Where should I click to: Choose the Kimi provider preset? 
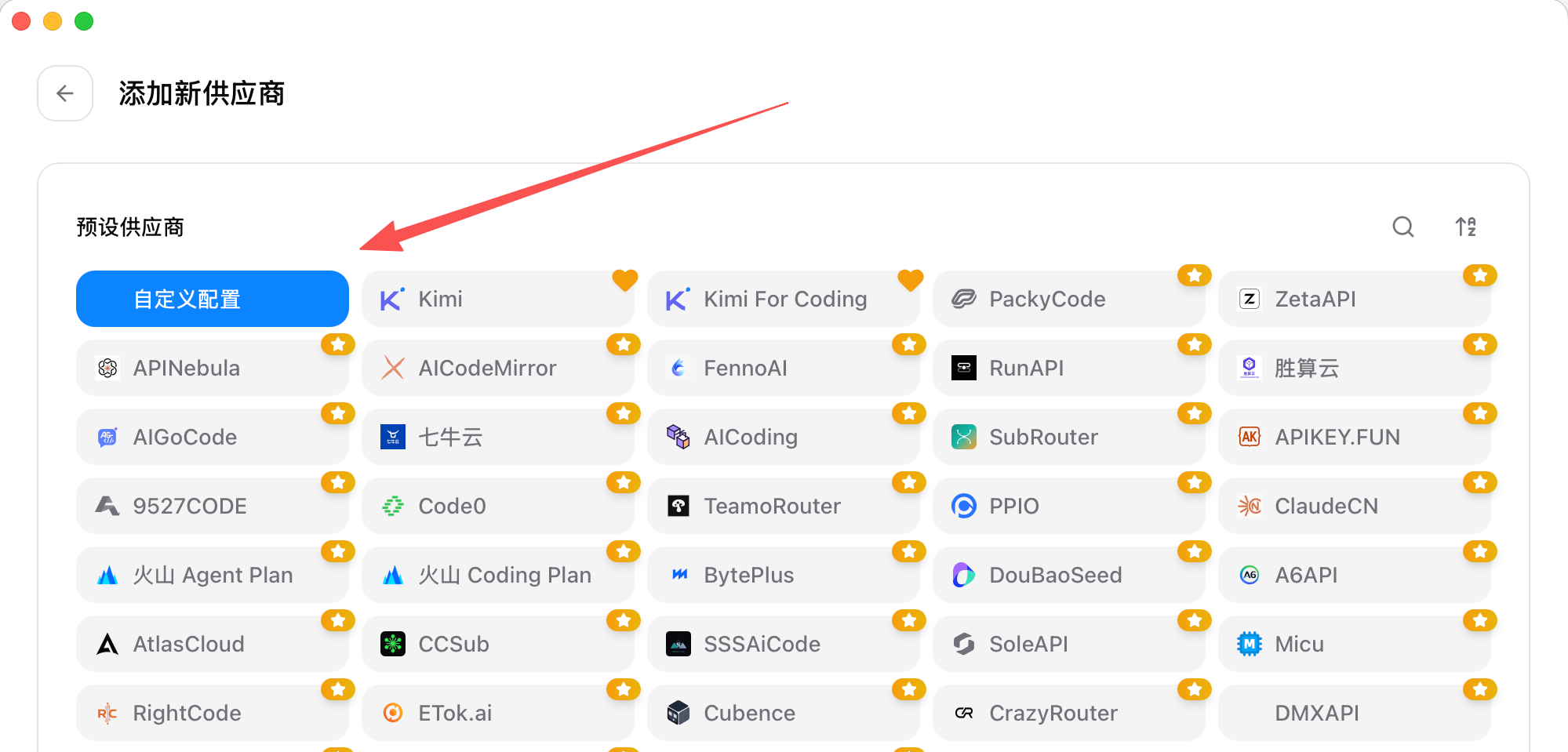click(498, 299)
